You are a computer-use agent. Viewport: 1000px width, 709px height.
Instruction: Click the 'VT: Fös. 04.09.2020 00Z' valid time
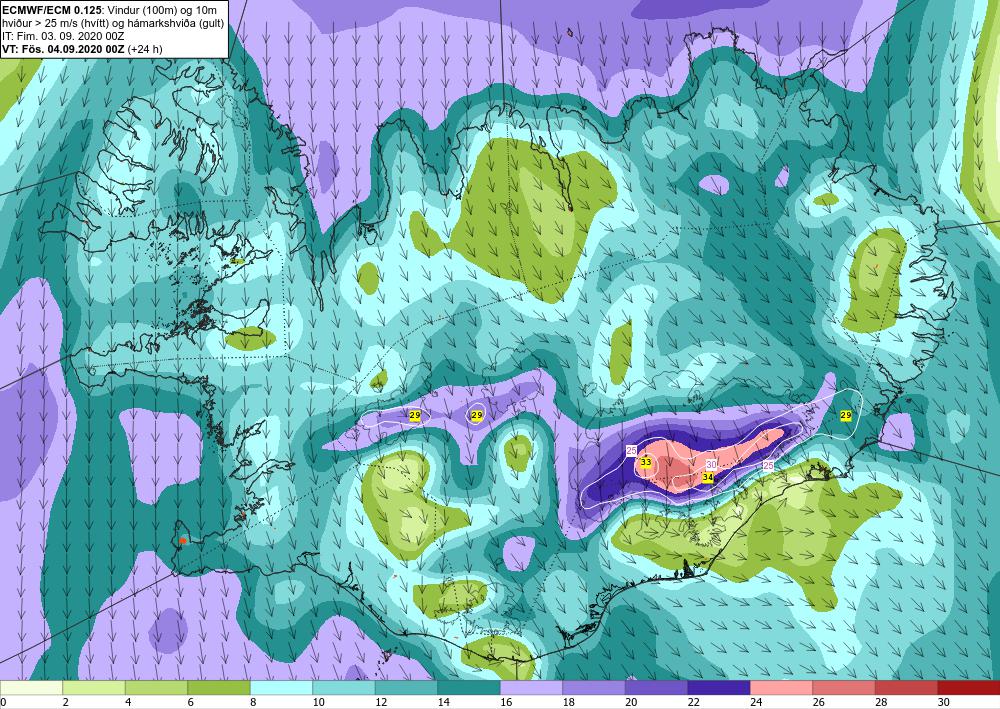64,49
